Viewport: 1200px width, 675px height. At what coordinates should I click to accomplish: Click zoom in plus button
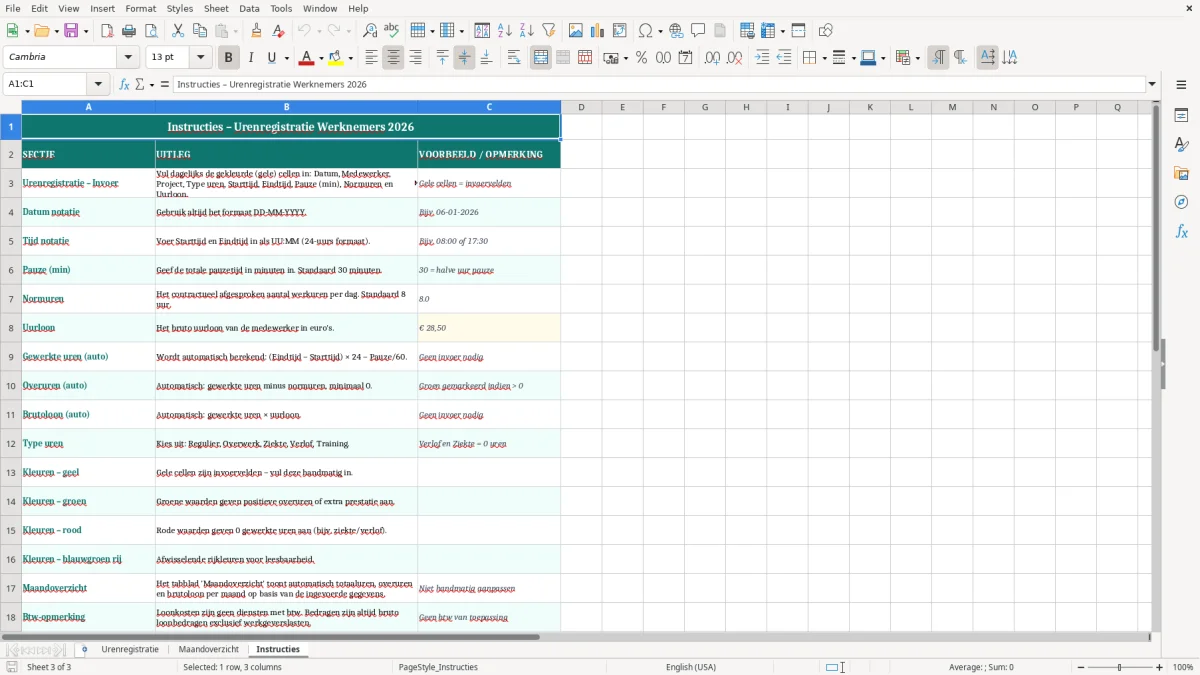point(1160,667)
